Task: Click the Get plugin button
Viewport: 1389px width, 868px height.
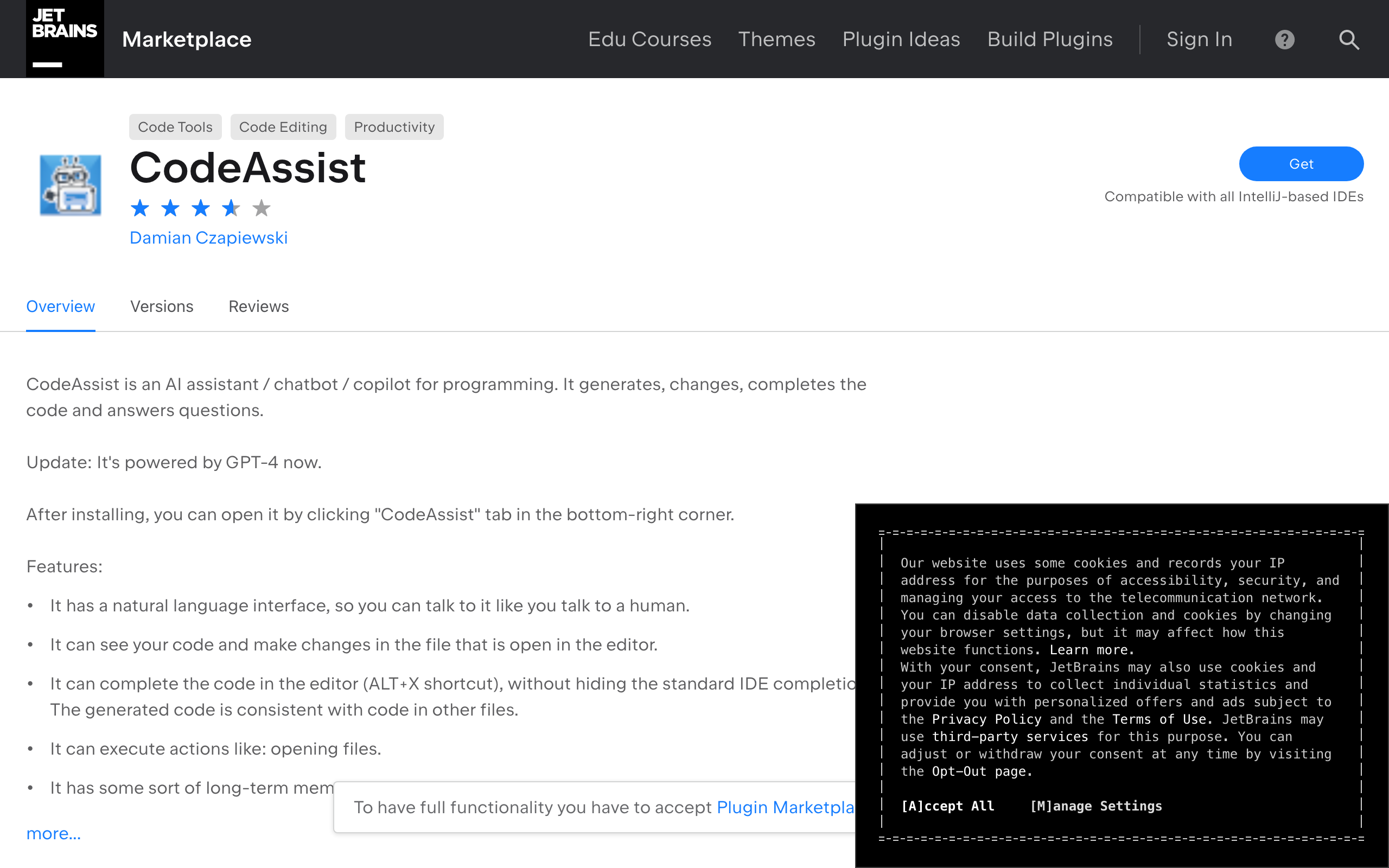Action: pyautogui.click(x=1301, y=163)
